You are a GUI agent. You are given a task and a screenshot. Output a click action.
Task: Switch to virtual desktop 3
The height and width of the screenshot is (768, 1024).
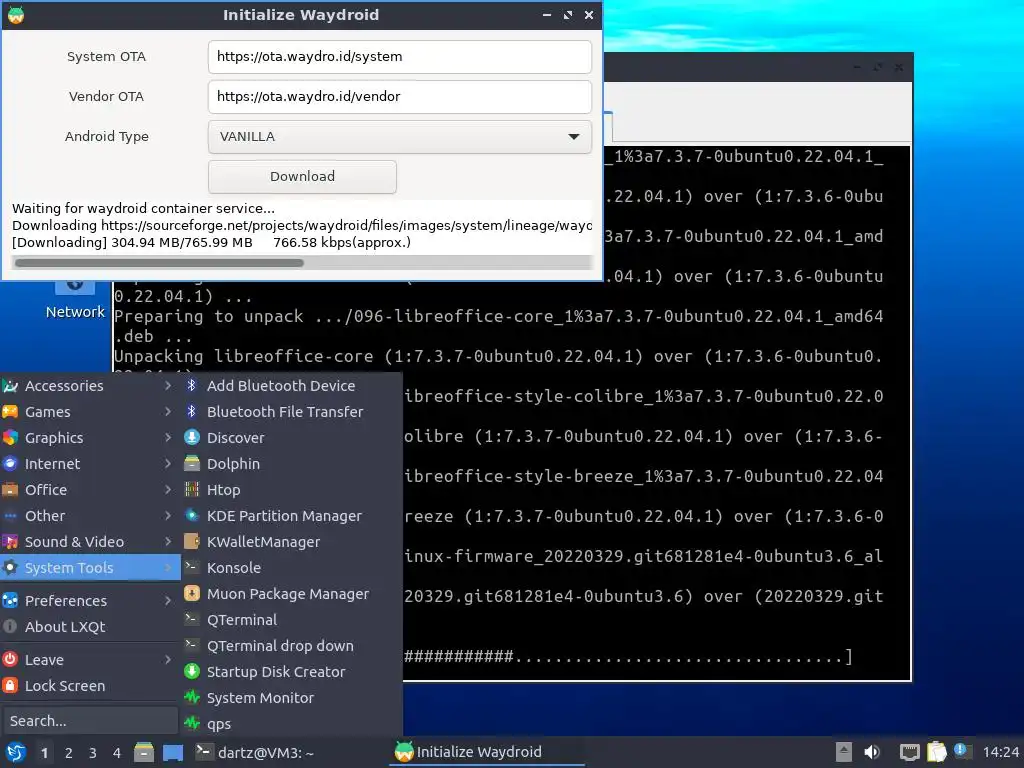pyautogui.click(x=93, y=753)
